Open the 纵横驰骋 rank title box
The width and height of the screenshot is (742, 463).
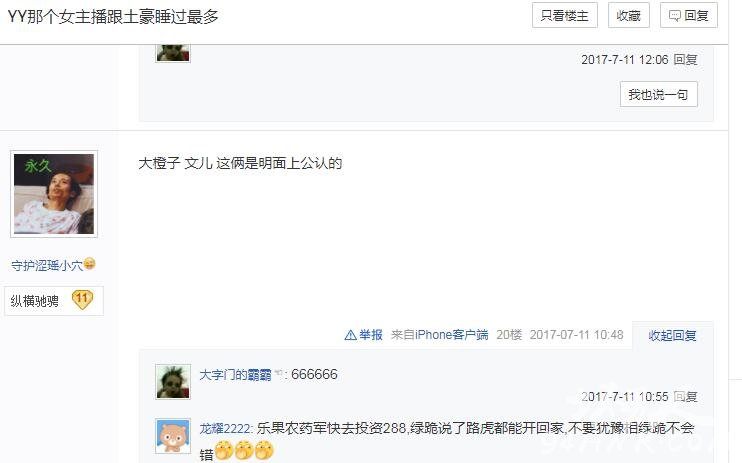click(x=54, y=301)
